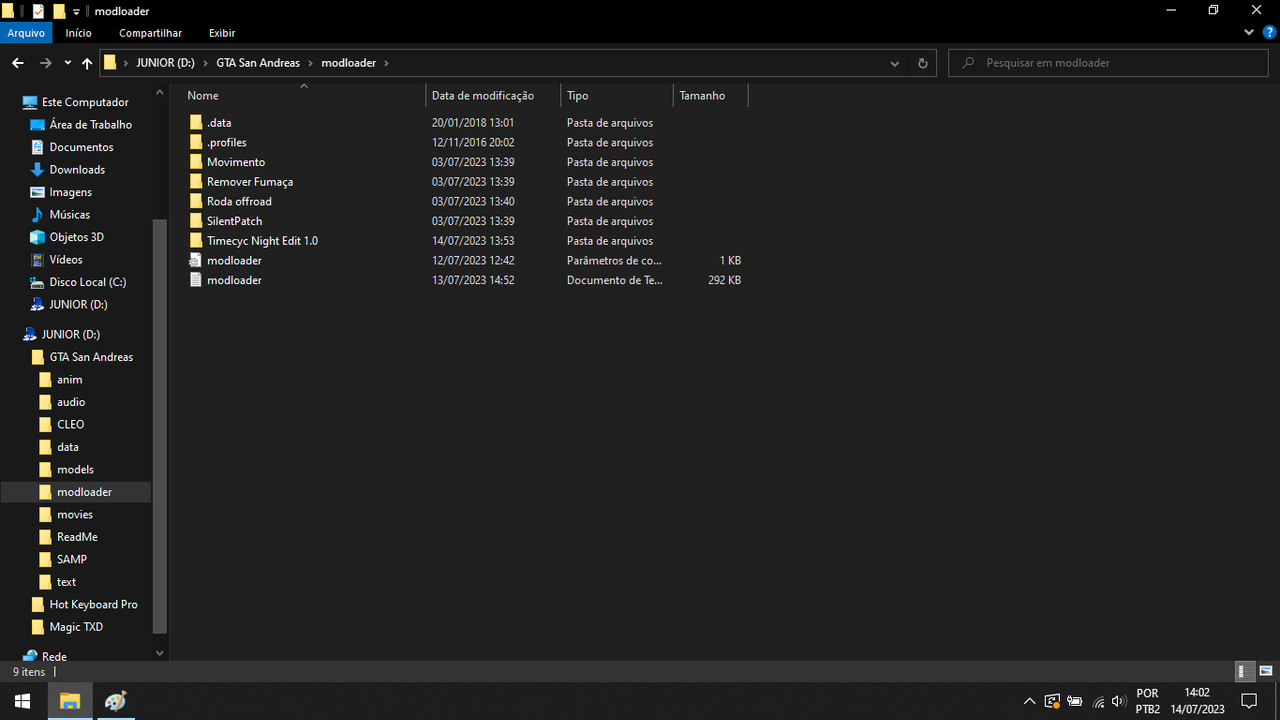Open Imagens in the sidebar
This screenshot has height=720, width=1280.
click(x=70, y=192)
